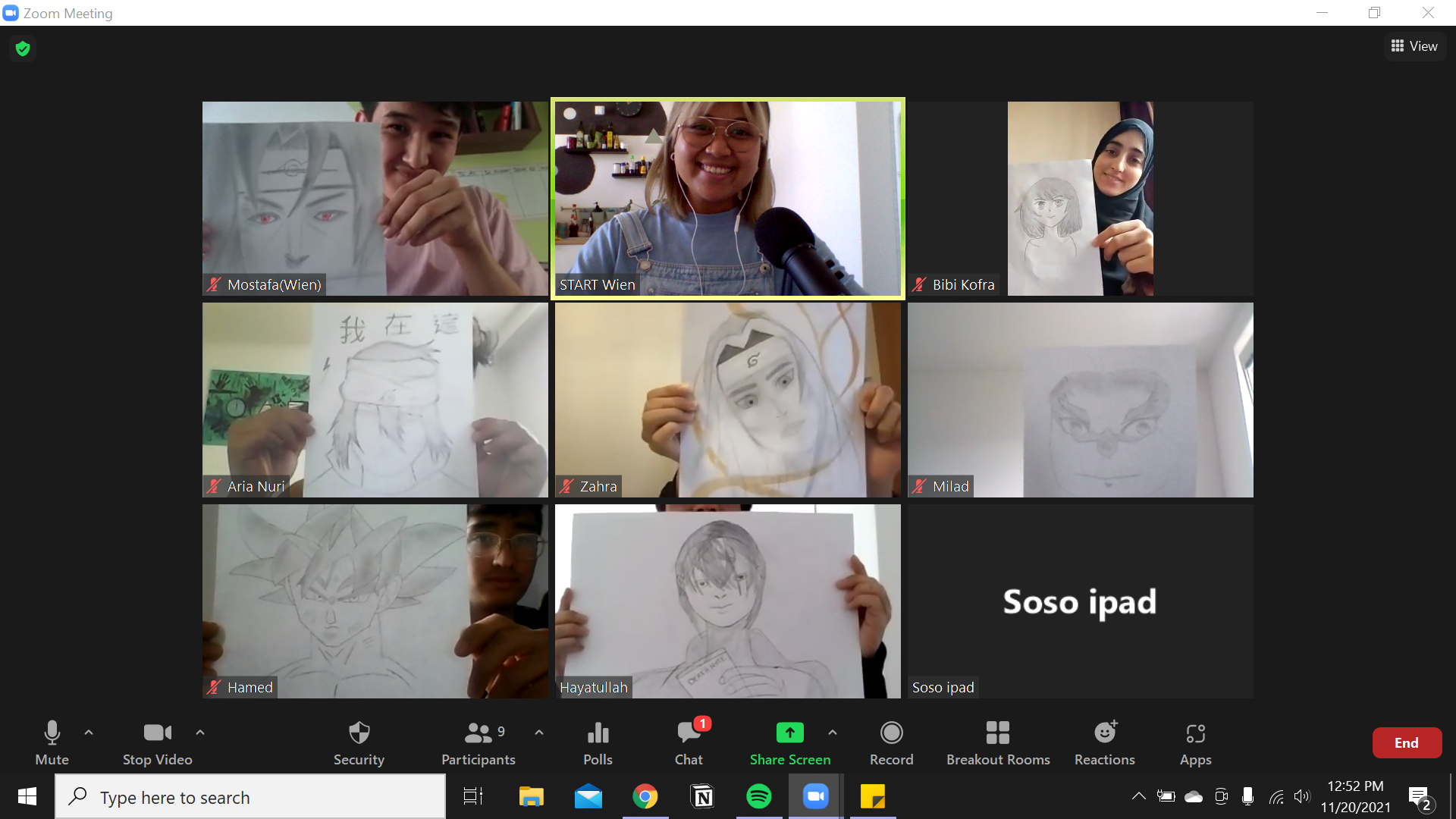Select Soso ipad participant tile

click(1081, 601)
